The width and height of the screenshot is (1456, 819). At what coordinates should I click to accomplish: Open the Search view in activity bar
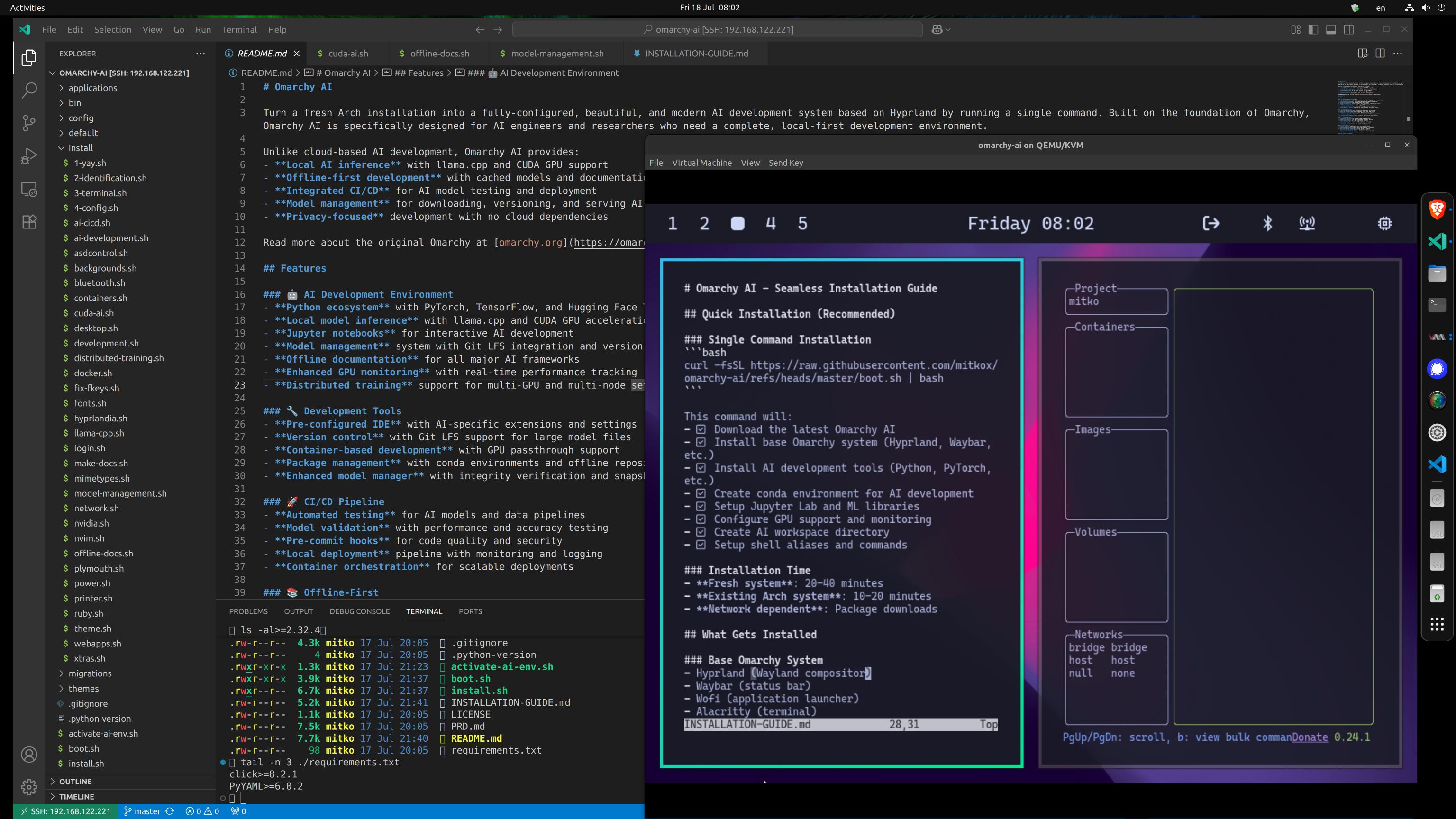29,90
